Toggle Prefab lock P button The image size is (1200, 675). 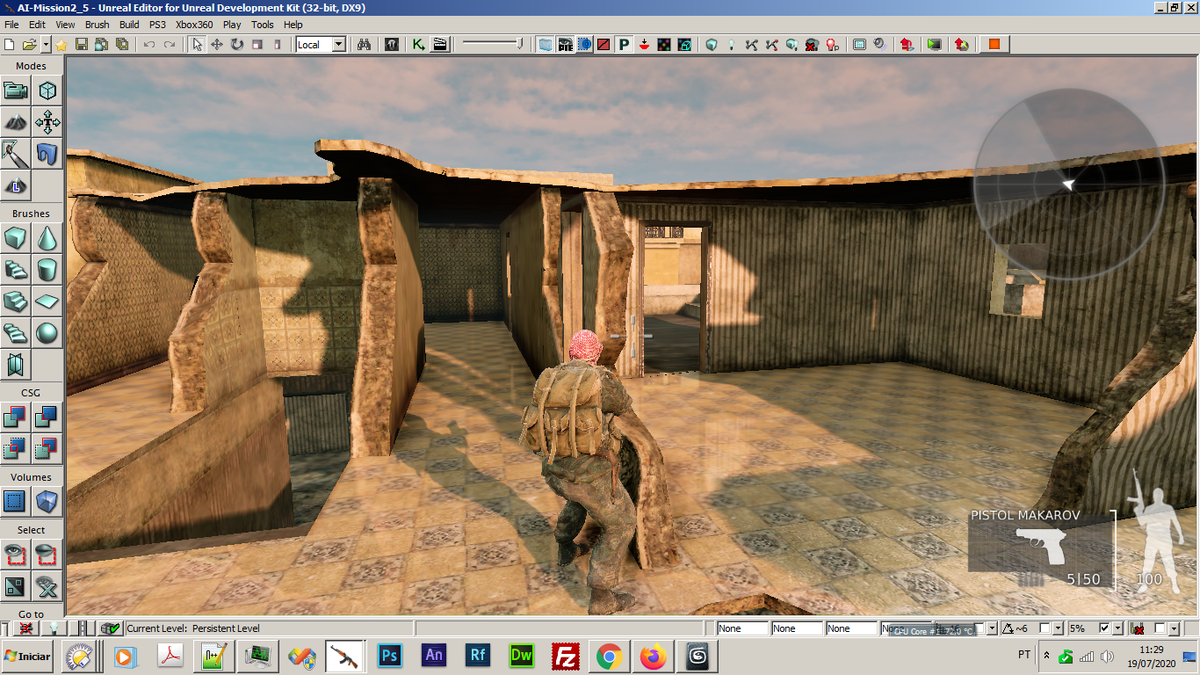(x=623, y=44)
